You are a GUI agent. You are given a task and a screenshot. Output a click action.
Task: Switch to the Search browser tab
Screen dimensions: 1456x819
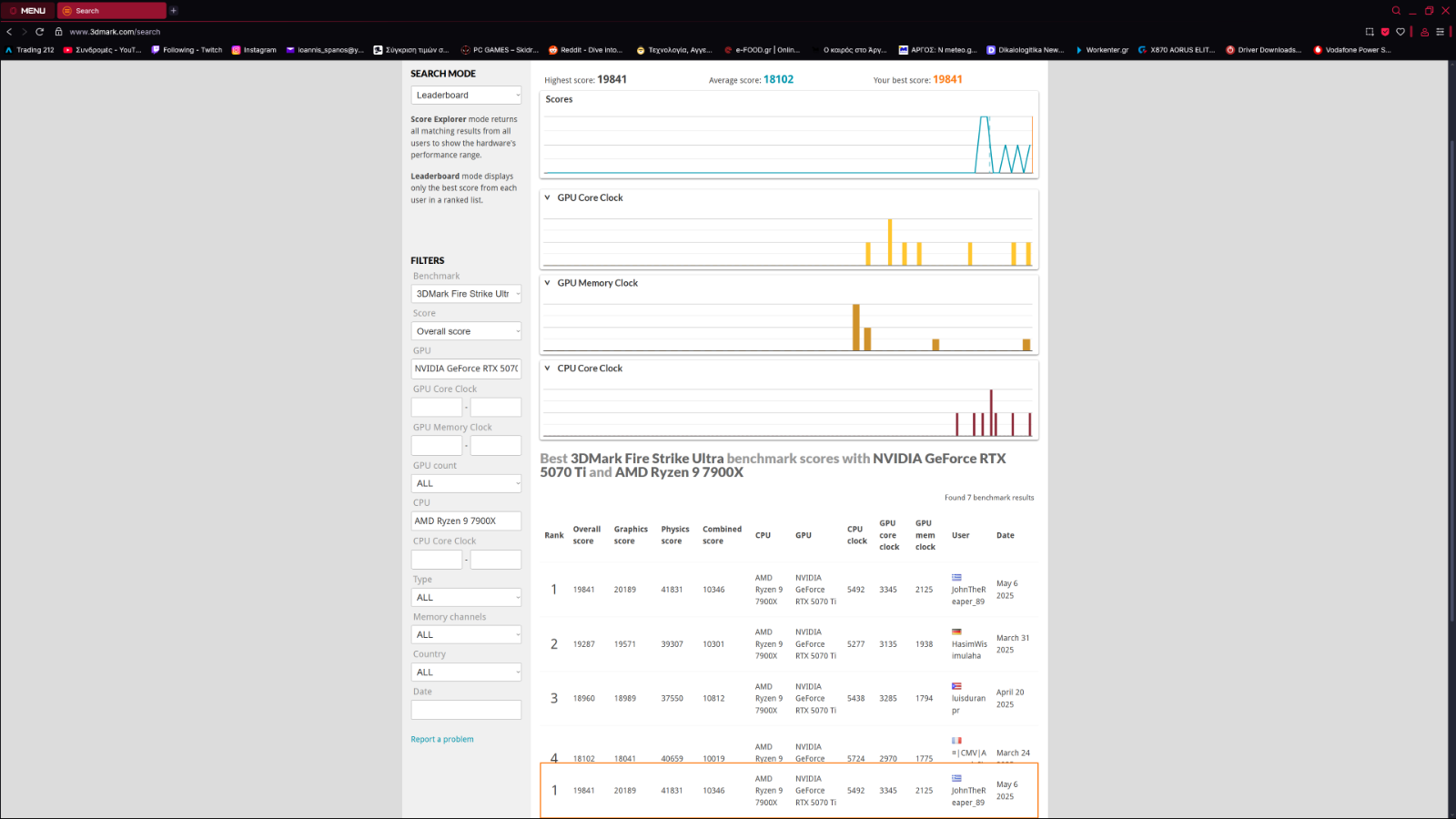pos(111,11)
